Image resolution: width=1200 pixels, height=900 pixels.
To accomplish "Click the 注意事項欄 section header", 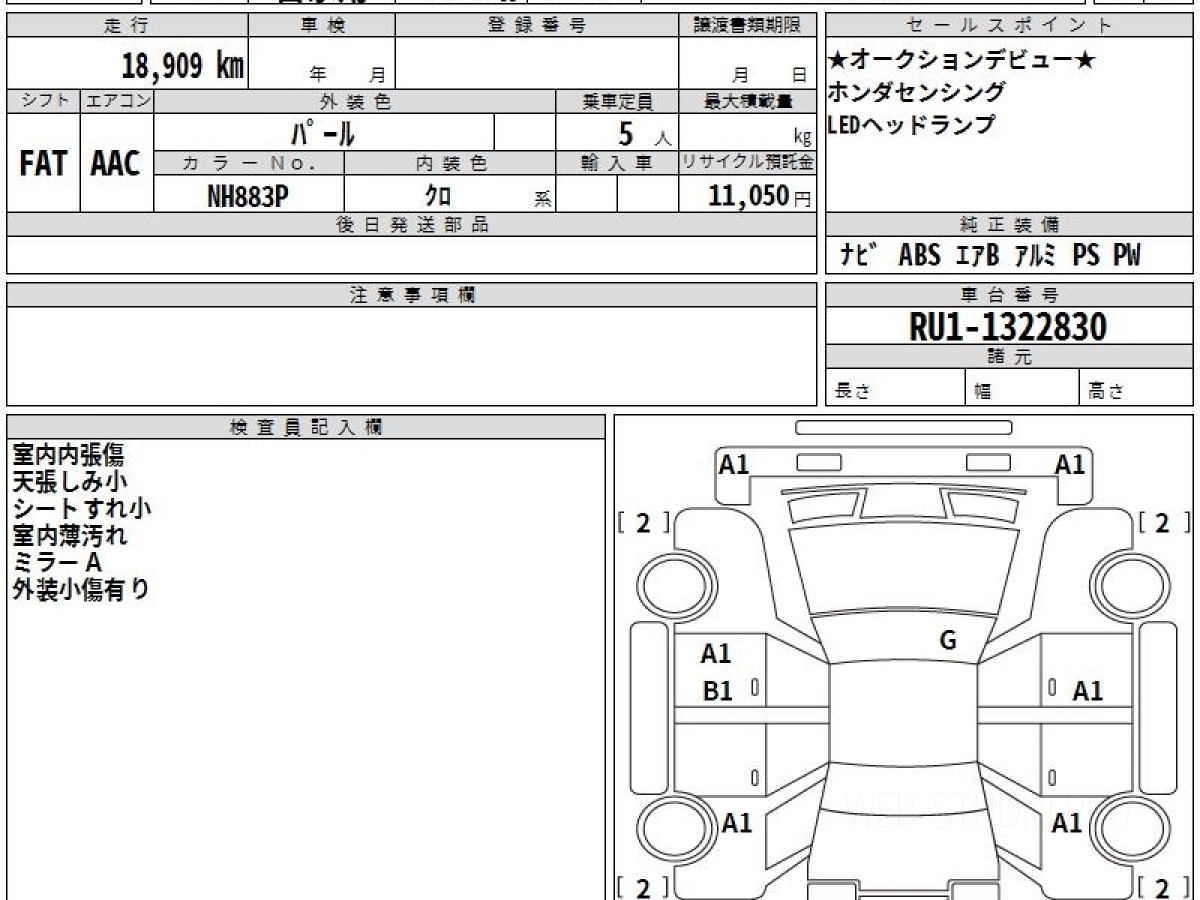I will (x=411, y=295).
